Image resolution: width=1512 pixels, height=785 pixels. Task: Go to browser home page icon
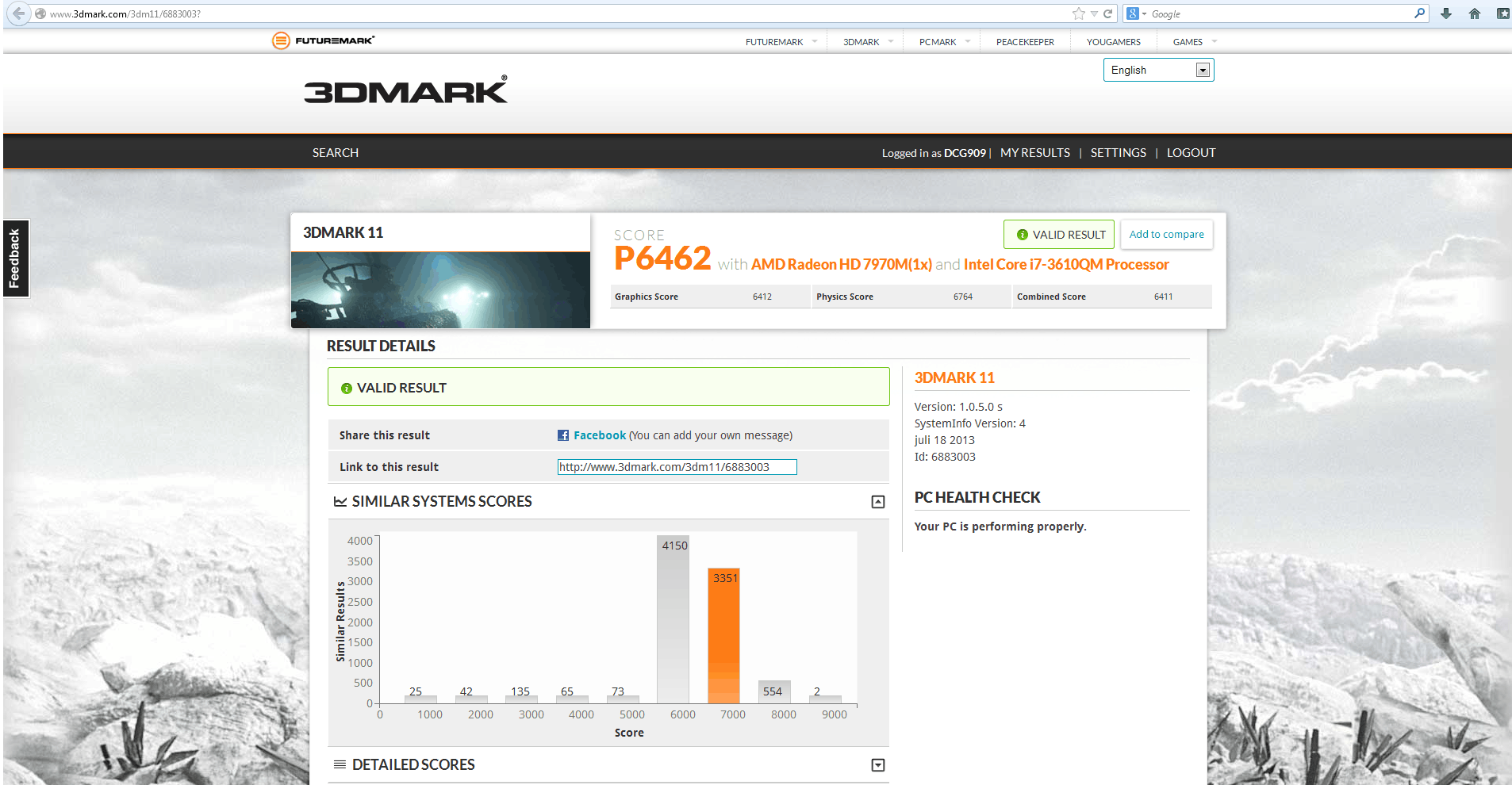1475,13
